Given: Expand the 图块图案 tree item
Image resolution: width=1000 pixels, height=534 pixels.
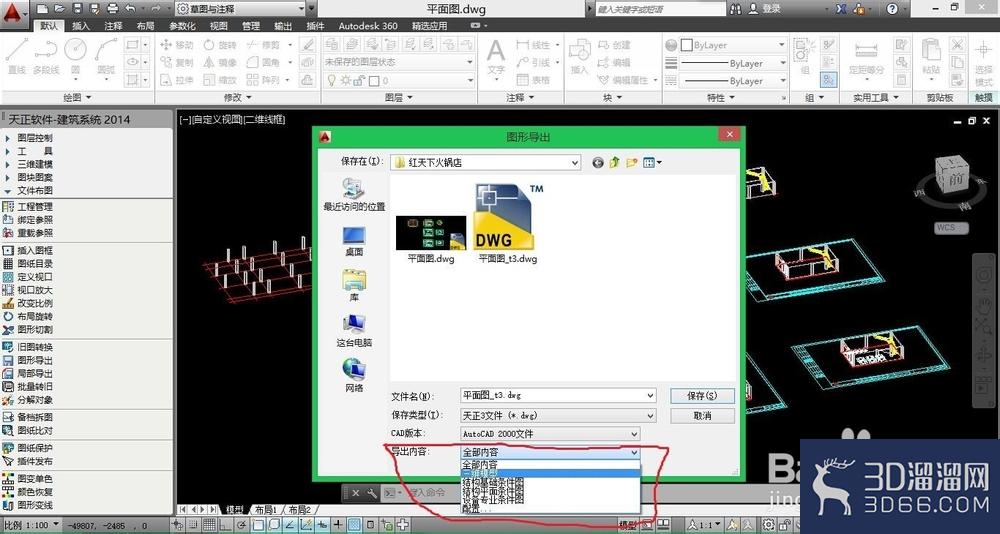Looking at the screenshot, I should (x=7, y=177).
